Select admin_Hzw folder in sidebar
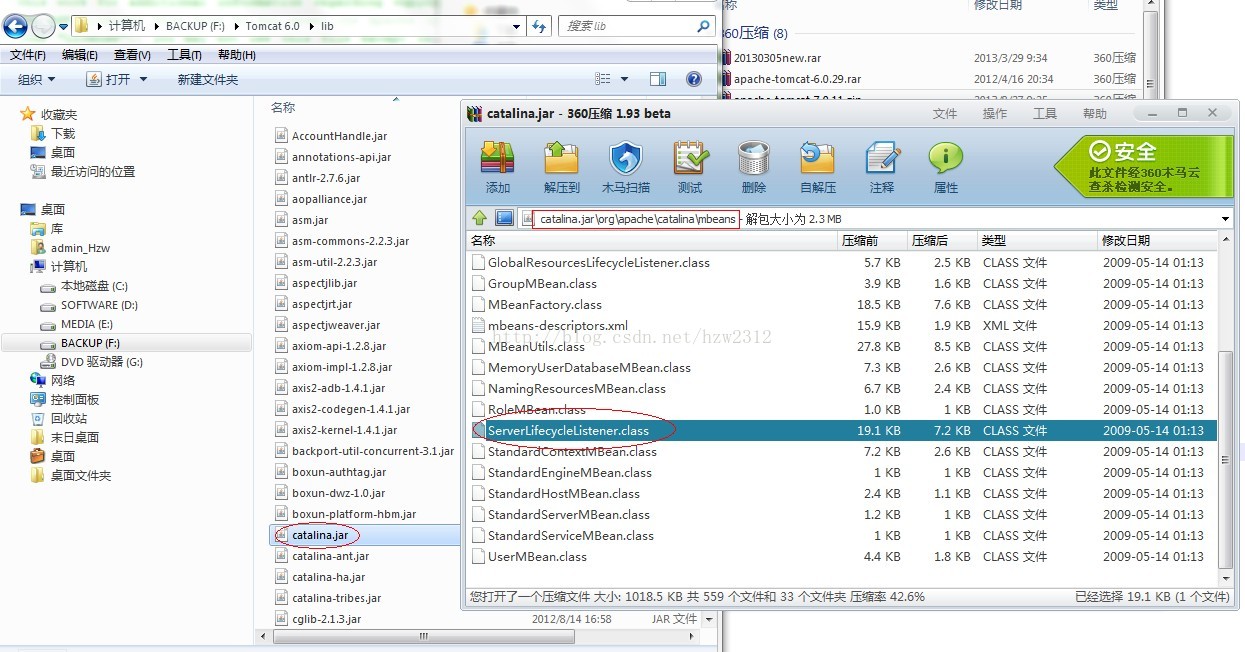This screenshot has width=1245, height=652. (x=71, y=247)
